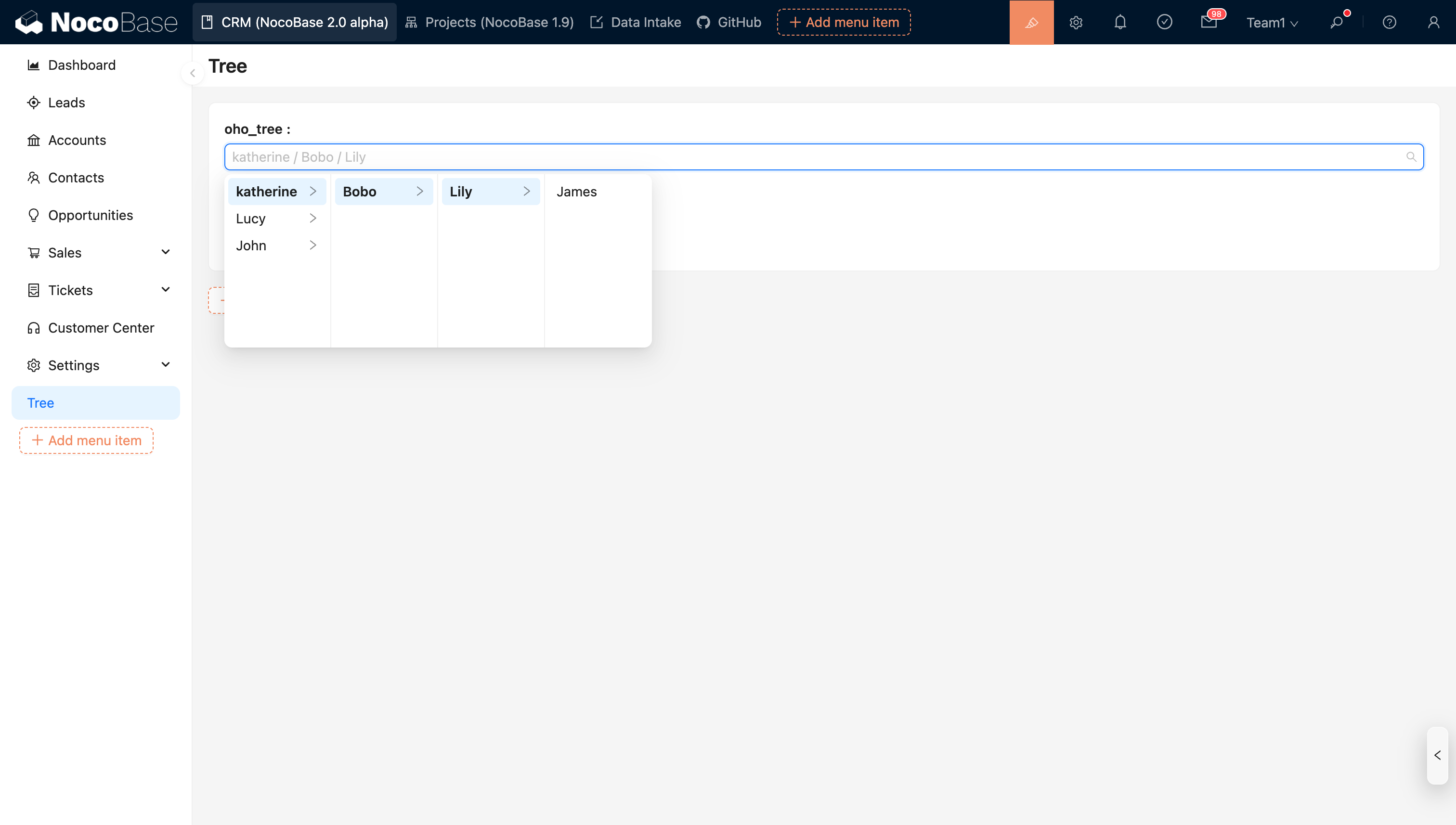The height and width of the screenshot is (825, 1456).
Task: Open the Team1 dropdown
Action: [x=1272, y=23]
